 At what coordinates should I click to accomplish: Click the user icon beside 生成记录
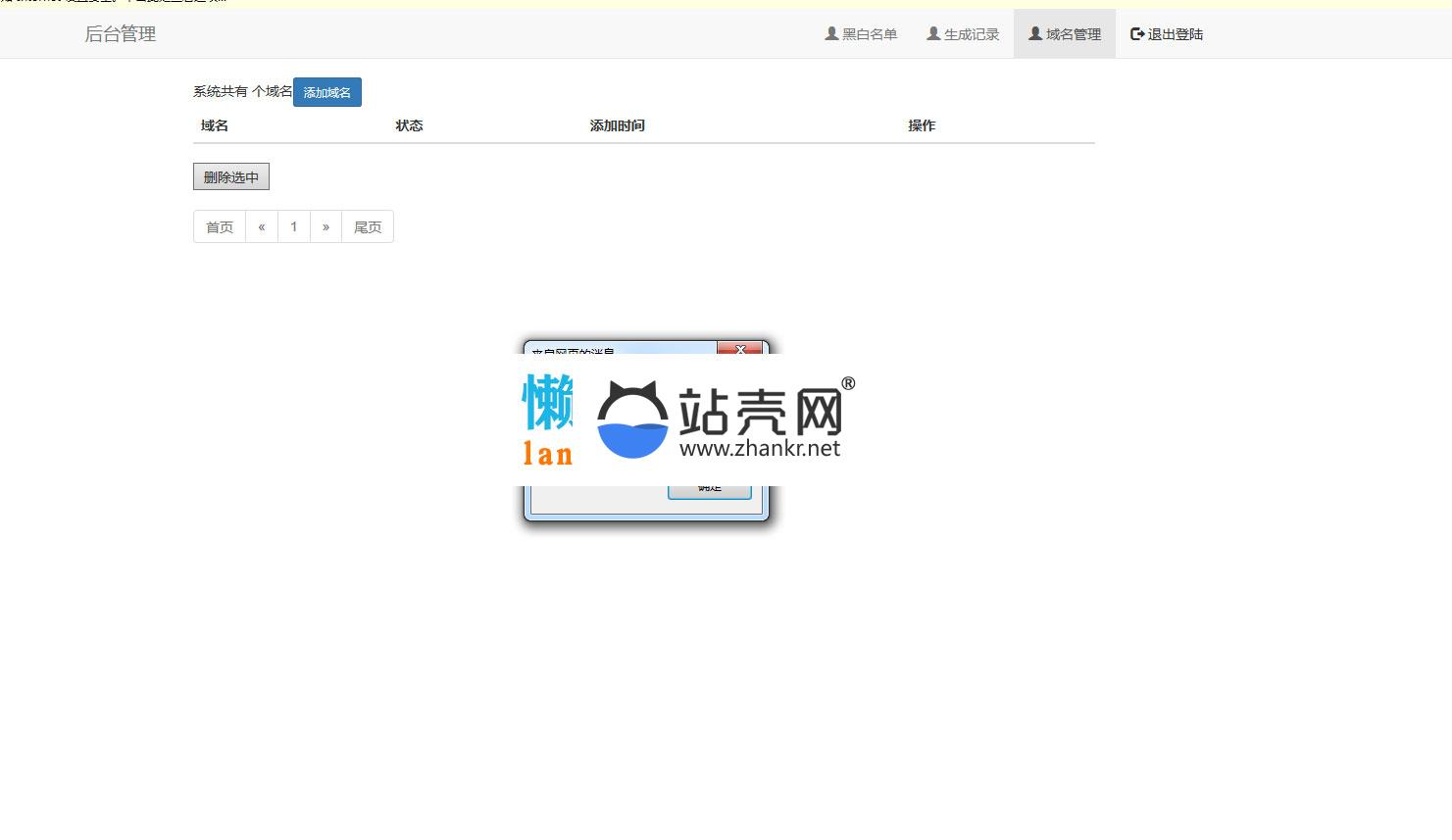tap(933, 33)
